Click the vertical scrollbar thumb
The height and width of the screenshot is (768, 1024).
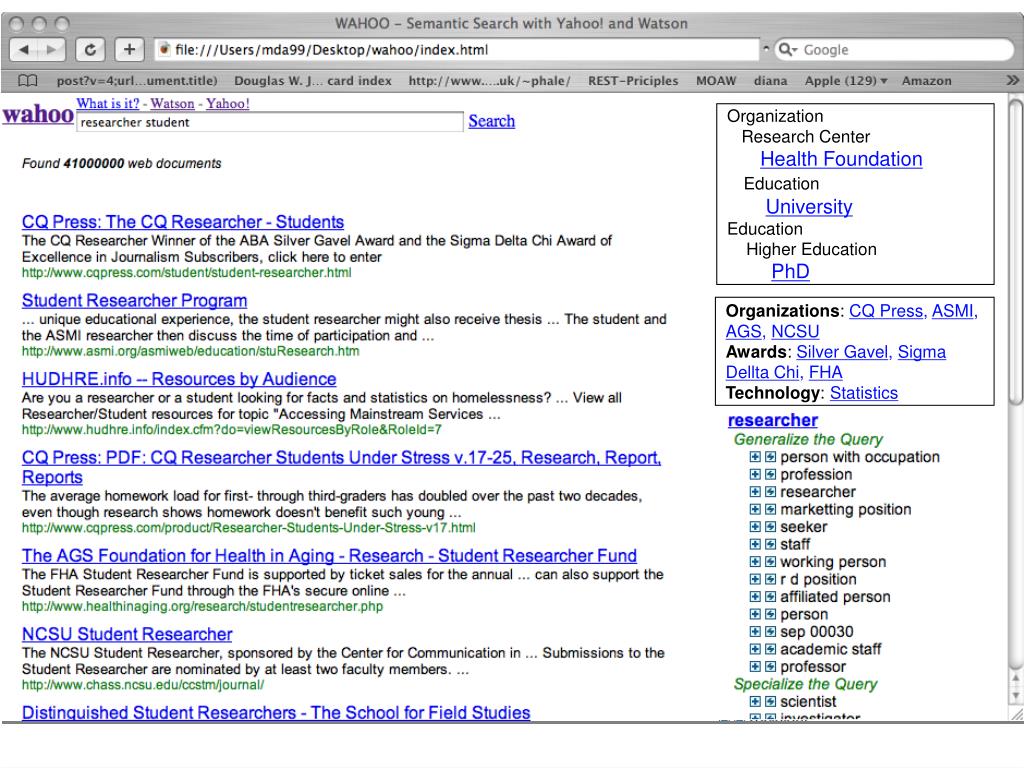[1016, 251]
